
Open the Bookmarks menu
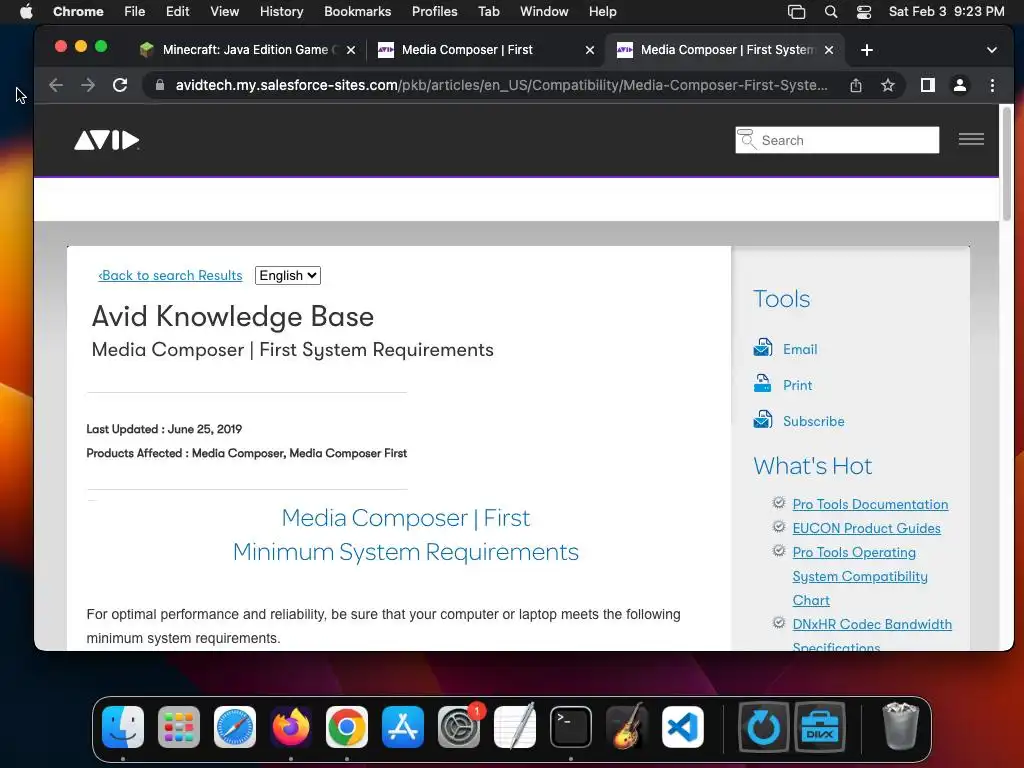click(357, 12)
